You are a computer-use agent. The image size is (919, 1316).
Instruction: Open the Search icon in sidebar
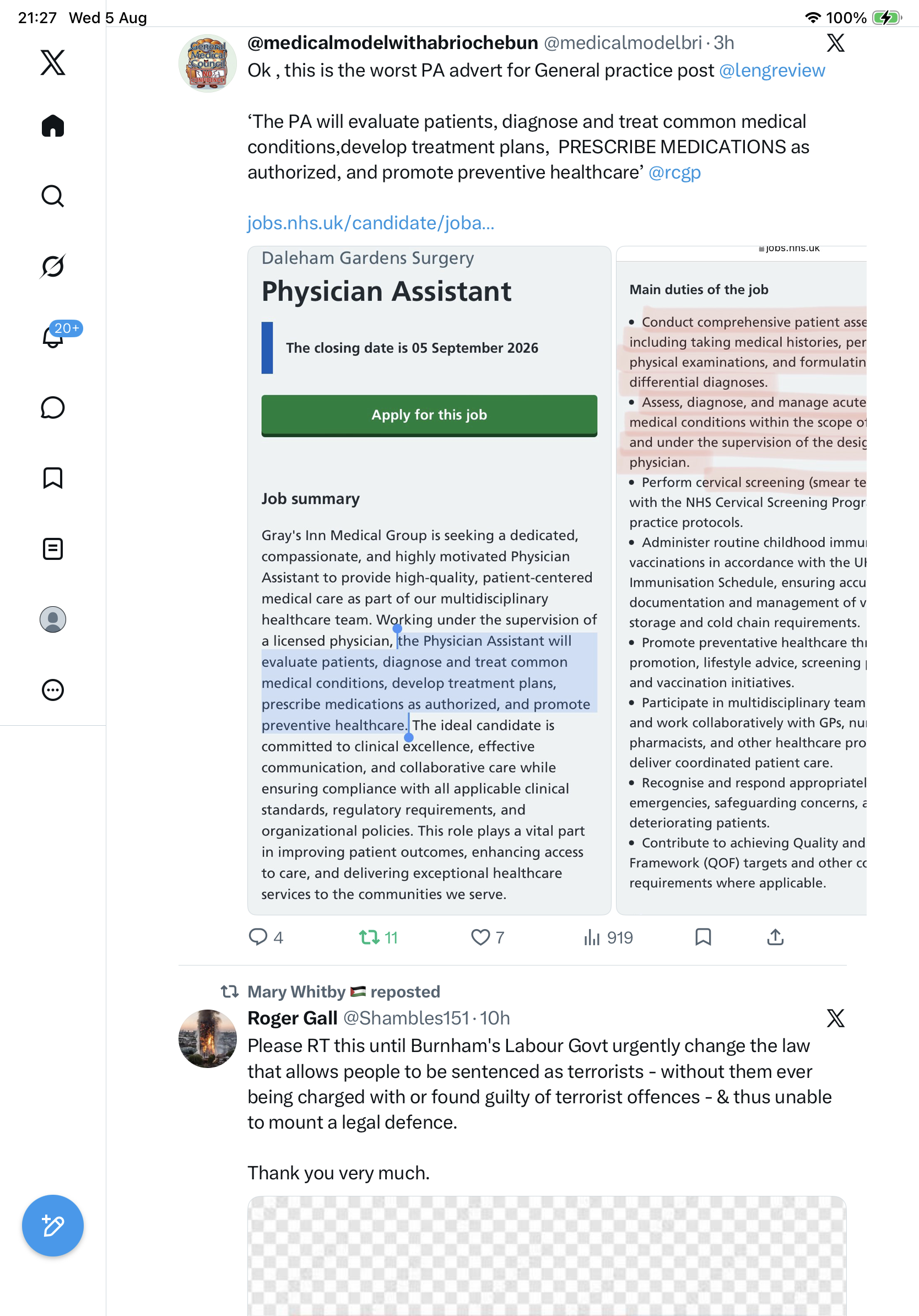53,196
